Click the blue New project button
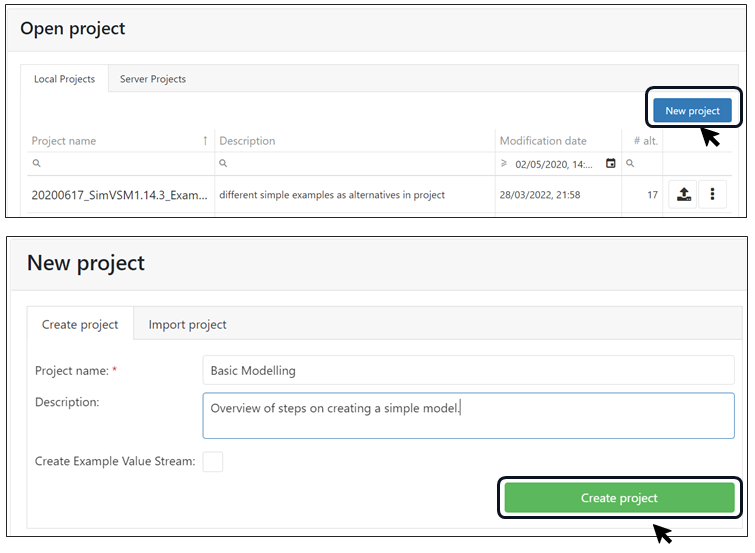Screen dimensions: 755x553 click(692, 110)
